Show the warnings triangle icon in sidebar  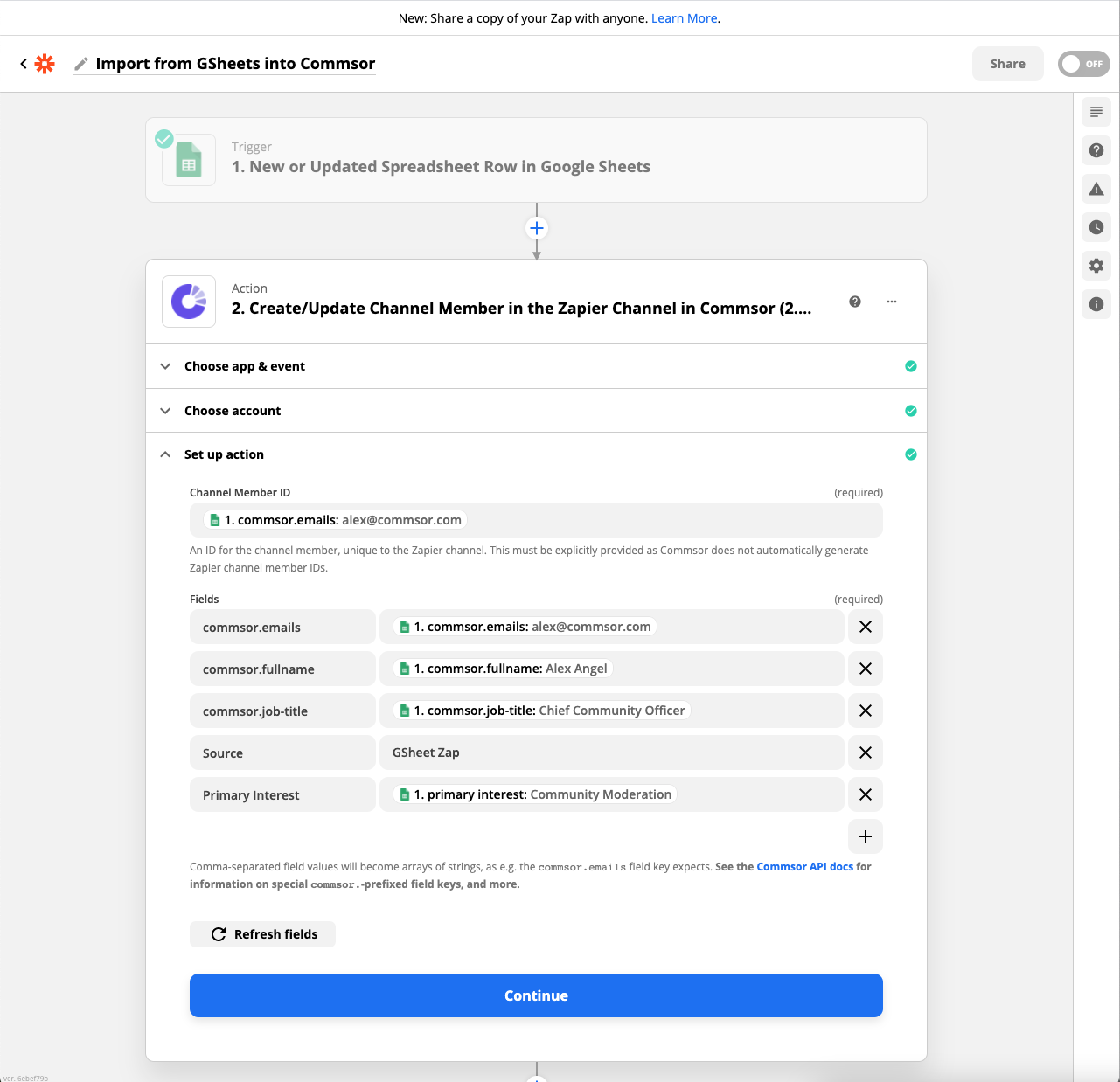1096,189
